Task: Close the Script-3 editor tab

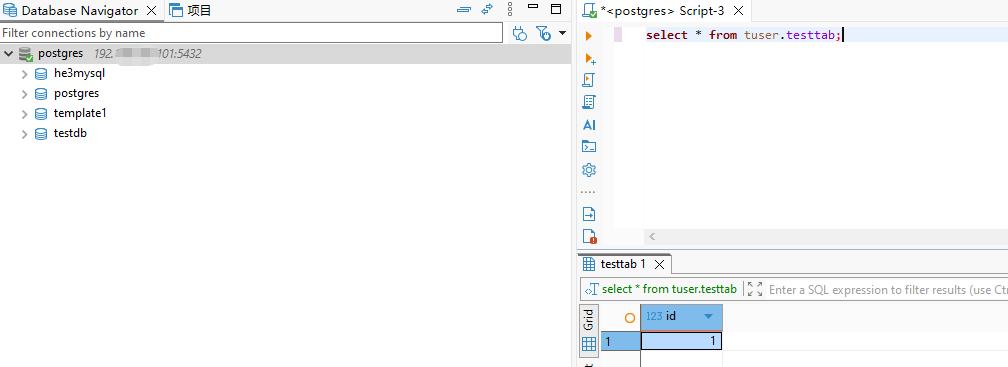Action: [x=739, y=10]
